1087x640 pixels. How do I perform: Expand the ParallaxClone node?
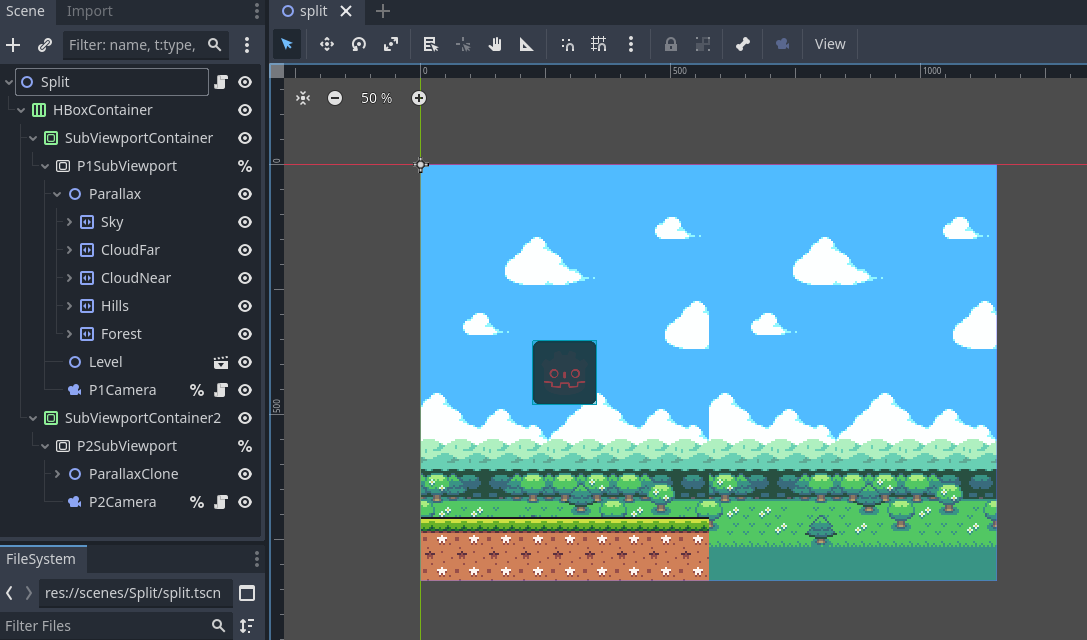tap(56, 474)
